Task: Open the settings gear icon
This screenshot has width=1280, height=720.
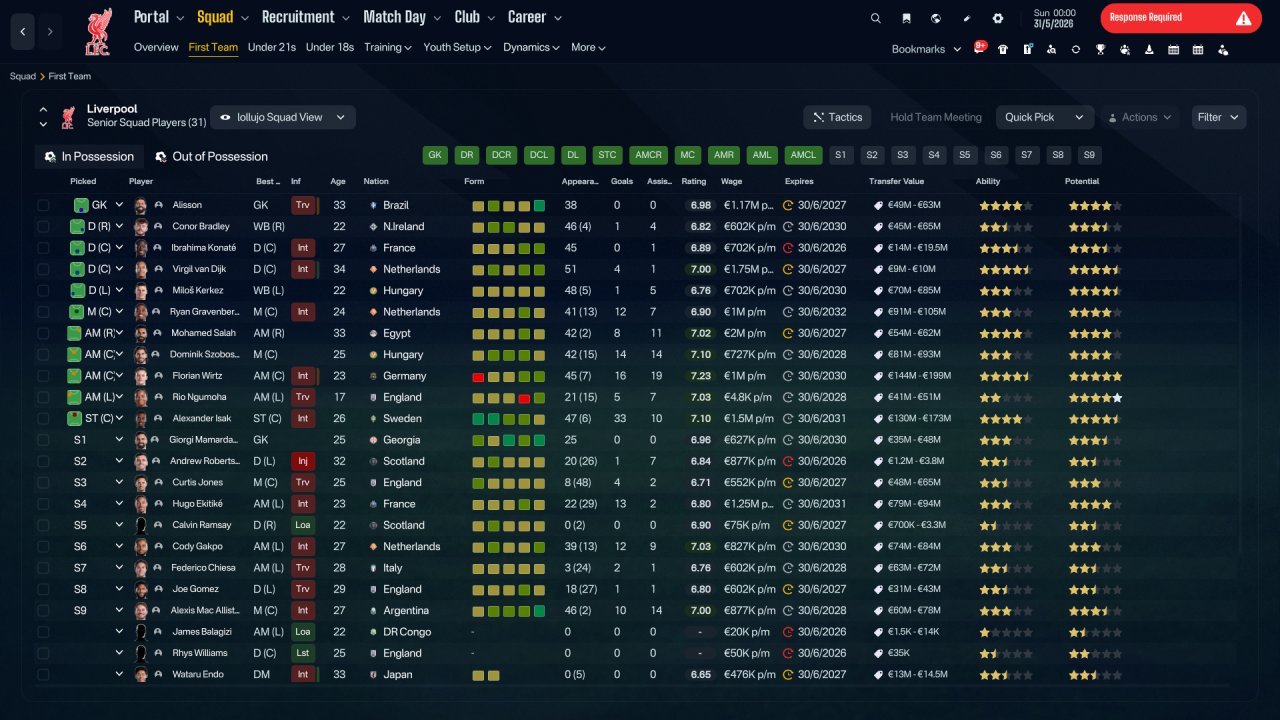Action: pyautogui.click(x=997, y=18)
